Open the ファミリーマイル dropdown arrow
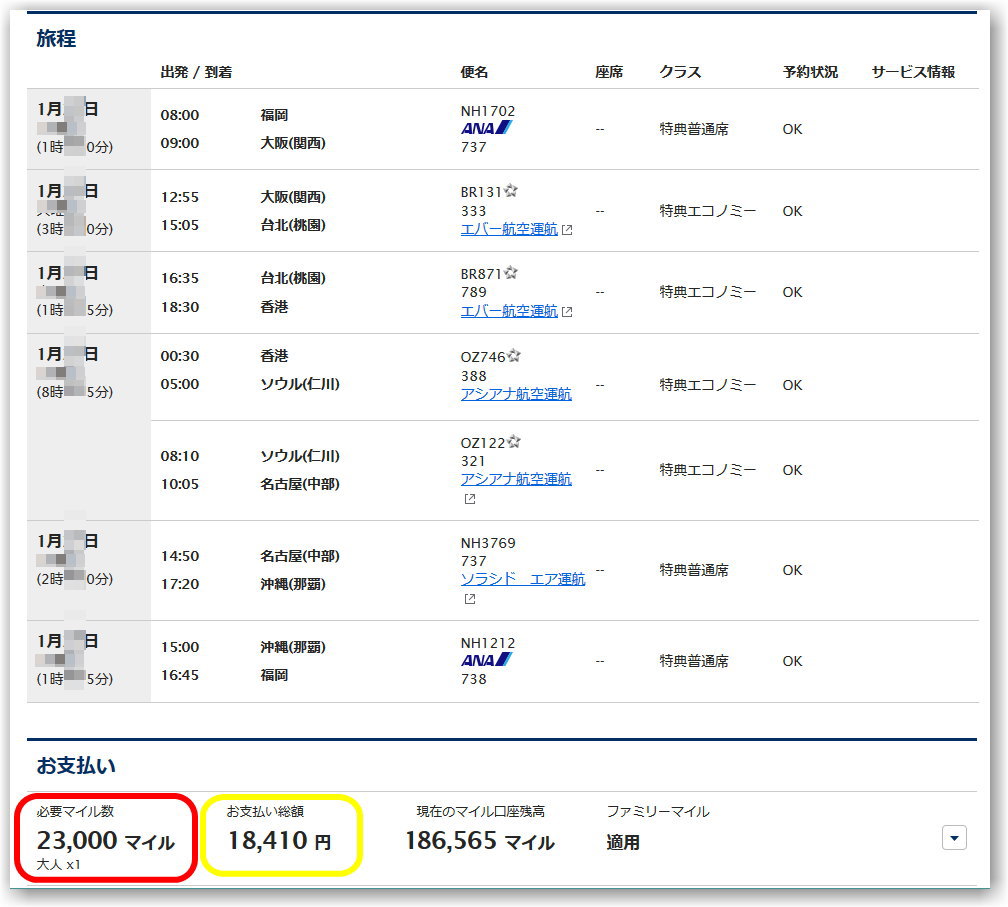1008x907 pixels. point(953,838)
